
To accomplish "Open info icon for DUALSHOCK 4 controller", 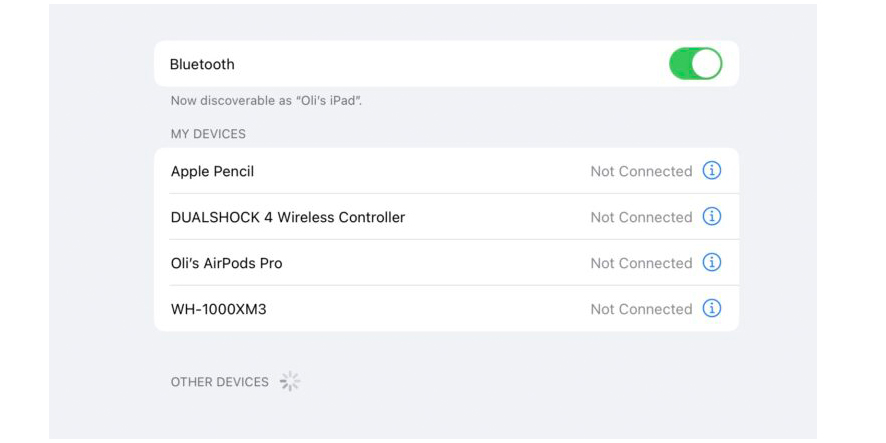I will [x=711, y=216].
